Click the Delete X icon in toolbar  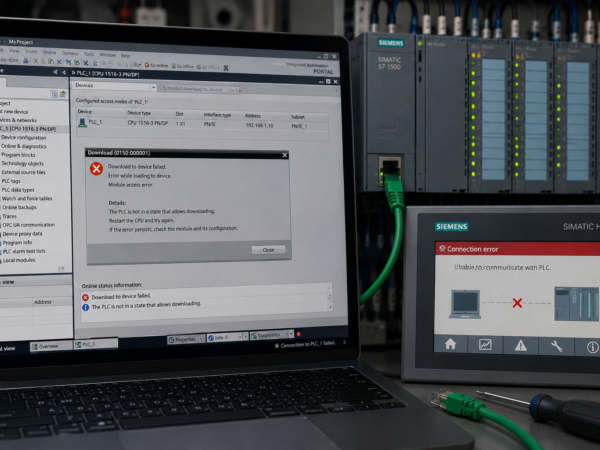pos(59,62)
